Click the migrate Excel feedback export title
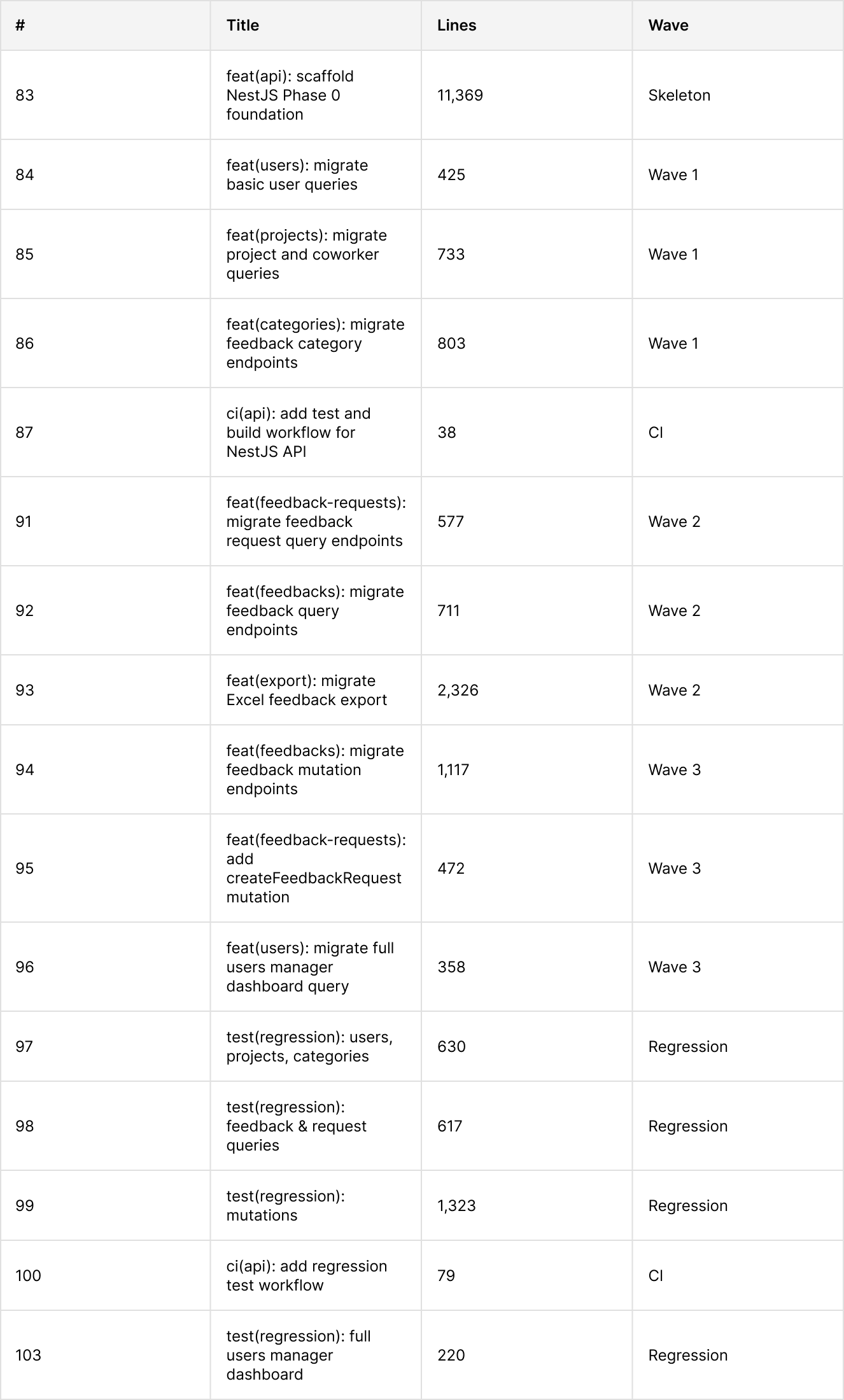 coord(306,690)
